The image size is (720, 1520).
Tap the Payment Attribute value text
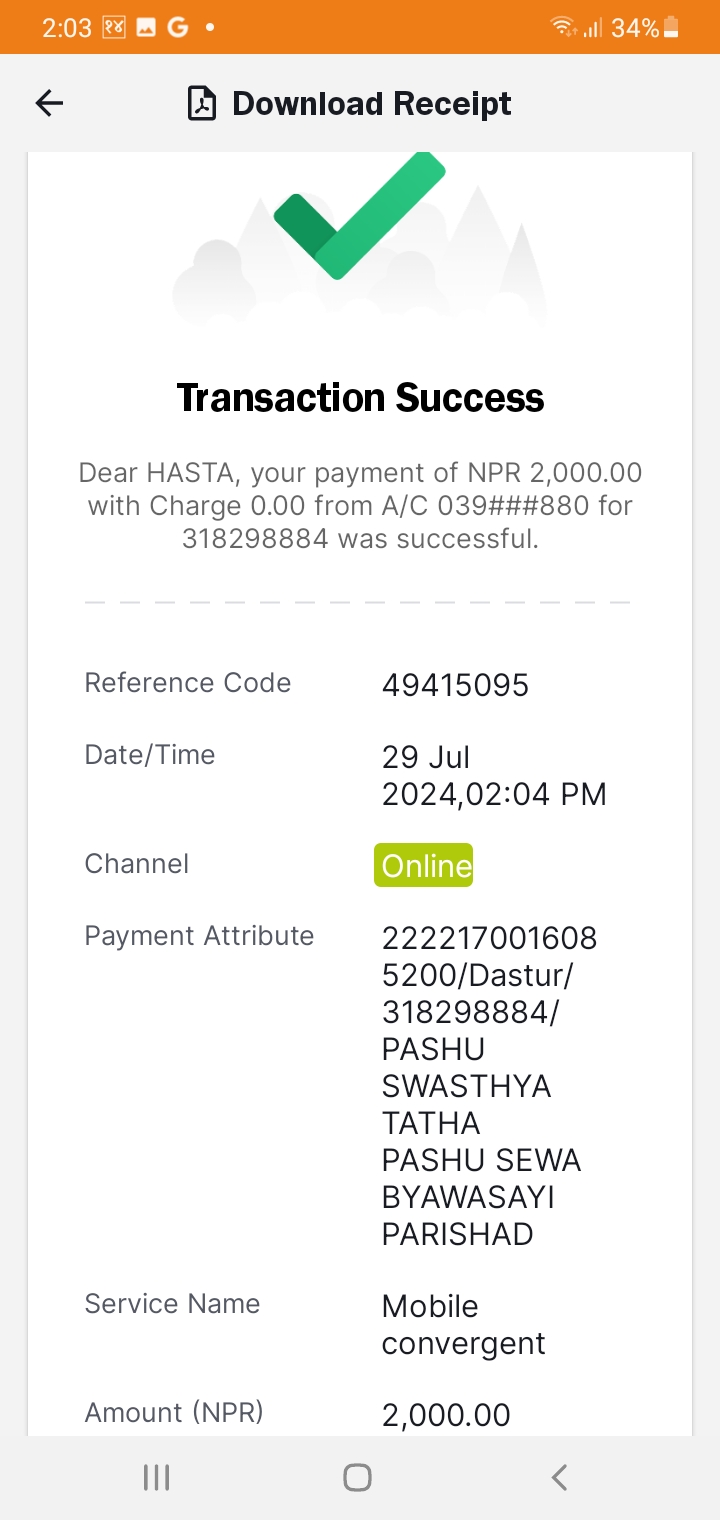[x=489, y=1086]
